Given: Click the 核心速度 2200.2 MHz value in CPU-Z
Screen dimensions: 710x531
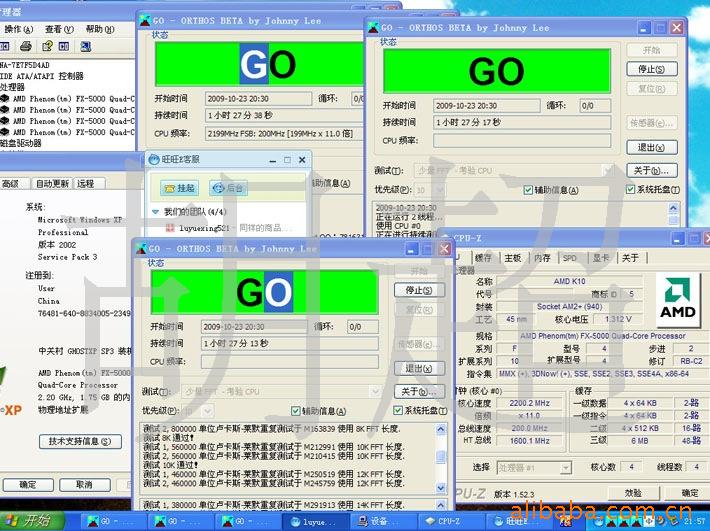Looking at the screenshot, I should coord(529,403).
